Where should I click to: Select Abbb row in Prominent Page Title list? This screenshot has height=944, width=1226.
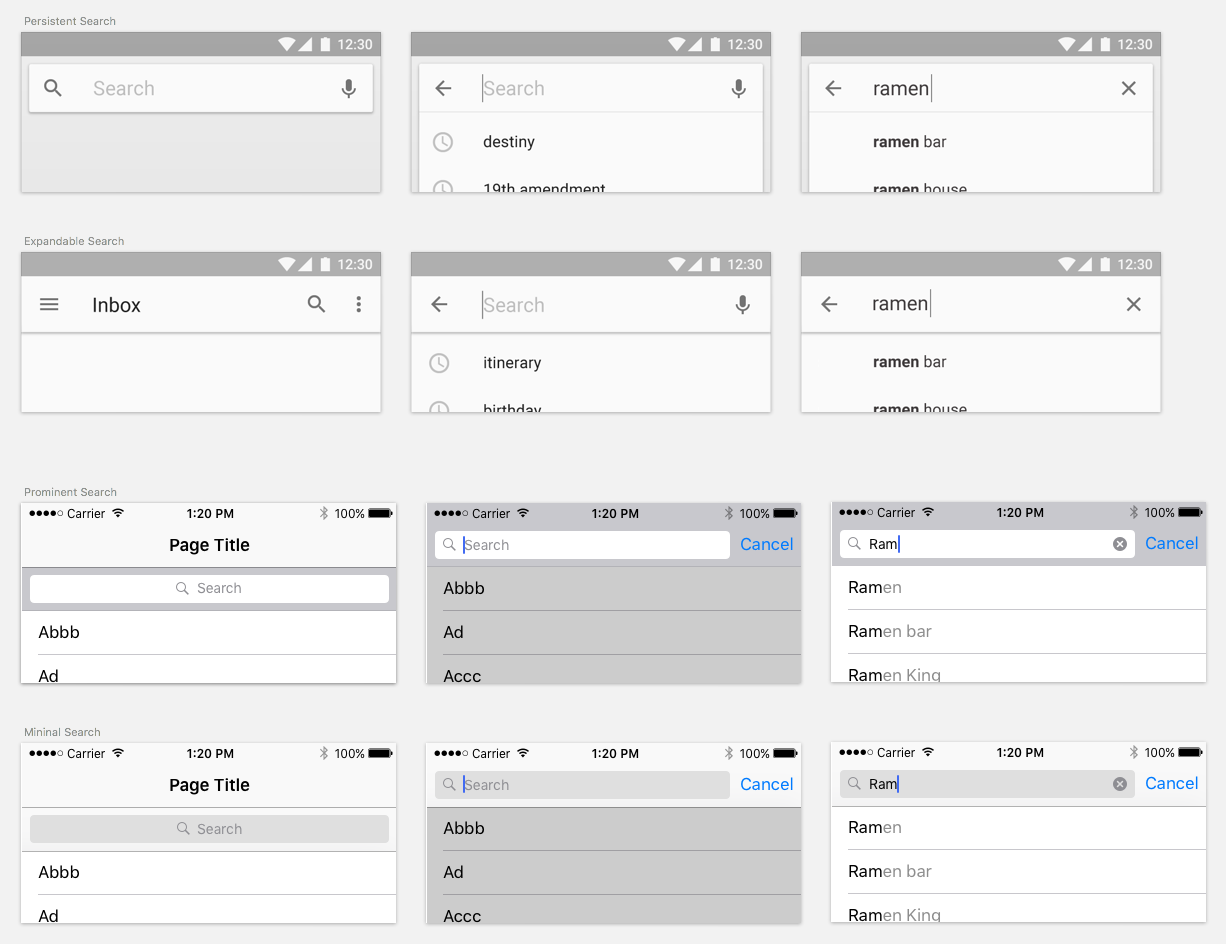[209, 632]
